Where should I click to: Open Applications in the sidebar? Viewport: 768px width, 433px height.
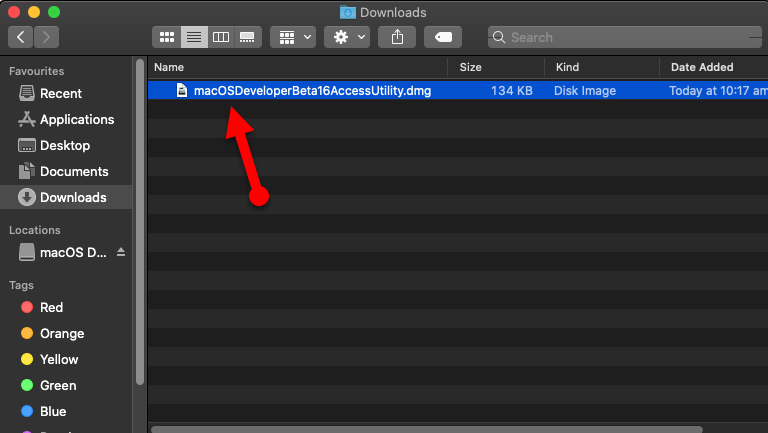coord(76,119)
